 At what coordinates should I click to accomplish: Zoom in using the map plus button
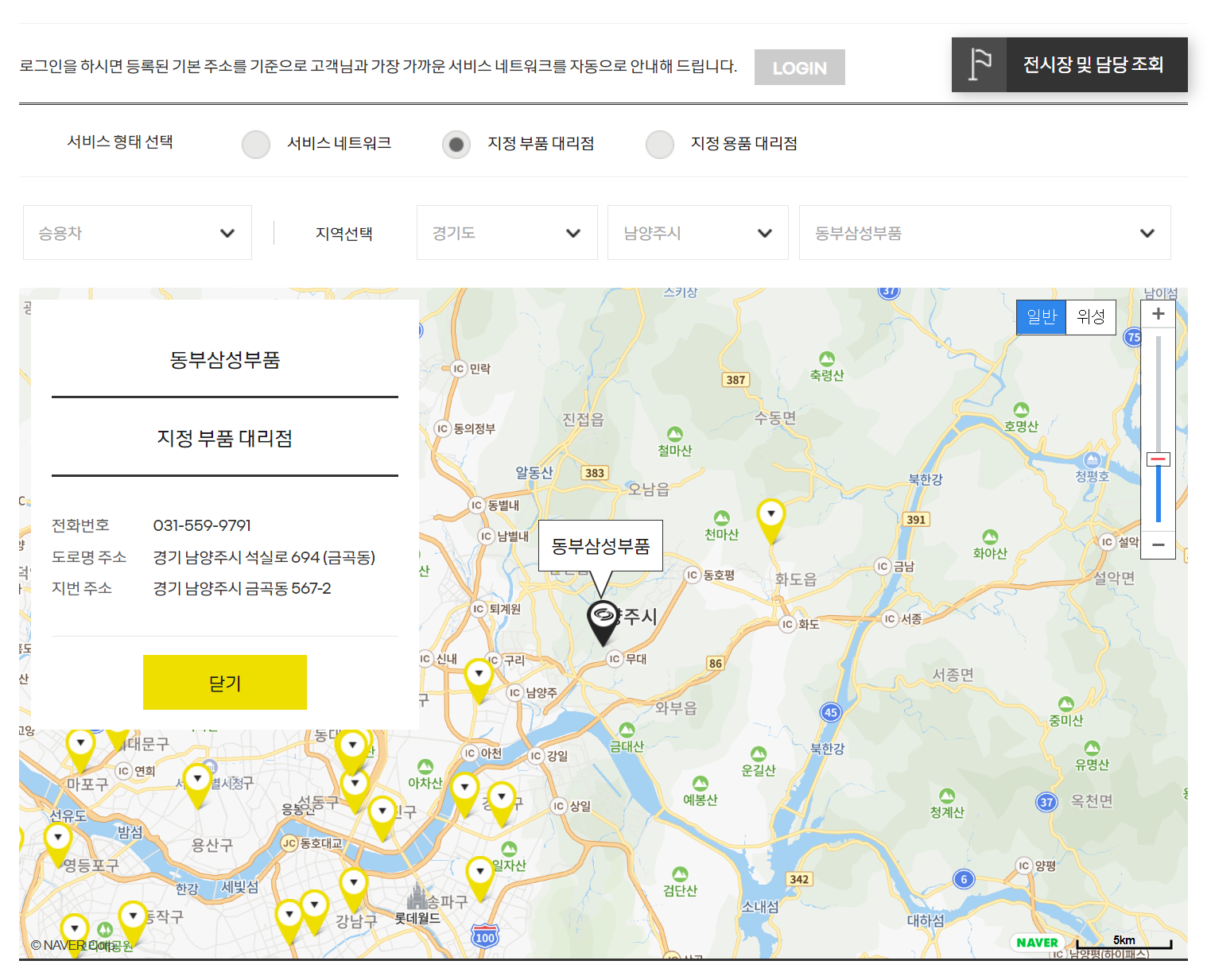click(1158, 313)
